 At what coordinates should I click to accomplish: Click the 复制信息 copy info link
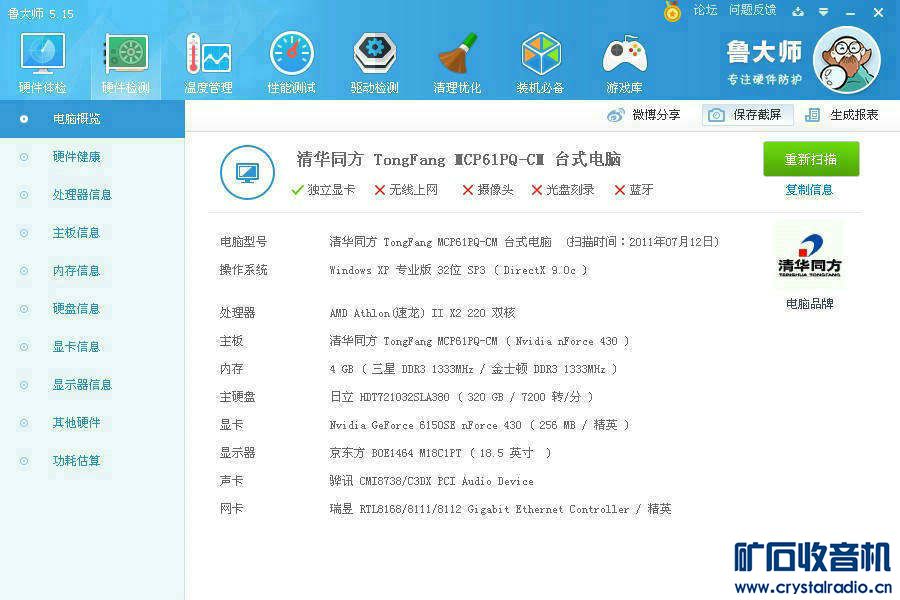click(x=809, y=190)
